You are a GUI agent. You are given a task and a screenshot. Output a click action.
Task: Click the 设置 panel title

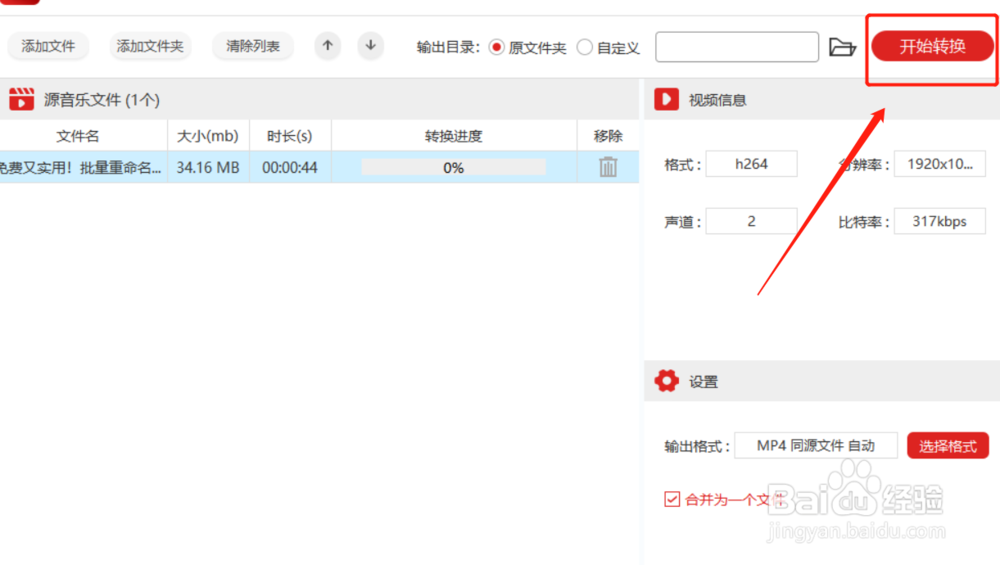[703, 381]
